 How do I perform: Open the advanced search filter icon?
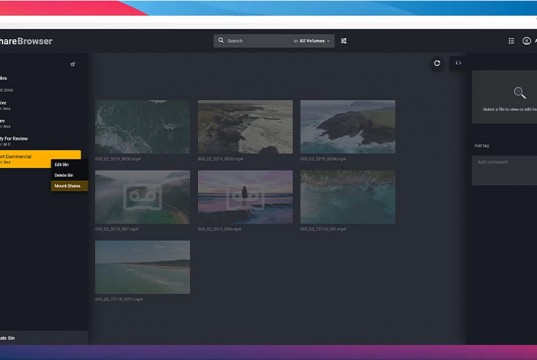tap(344, 41)
